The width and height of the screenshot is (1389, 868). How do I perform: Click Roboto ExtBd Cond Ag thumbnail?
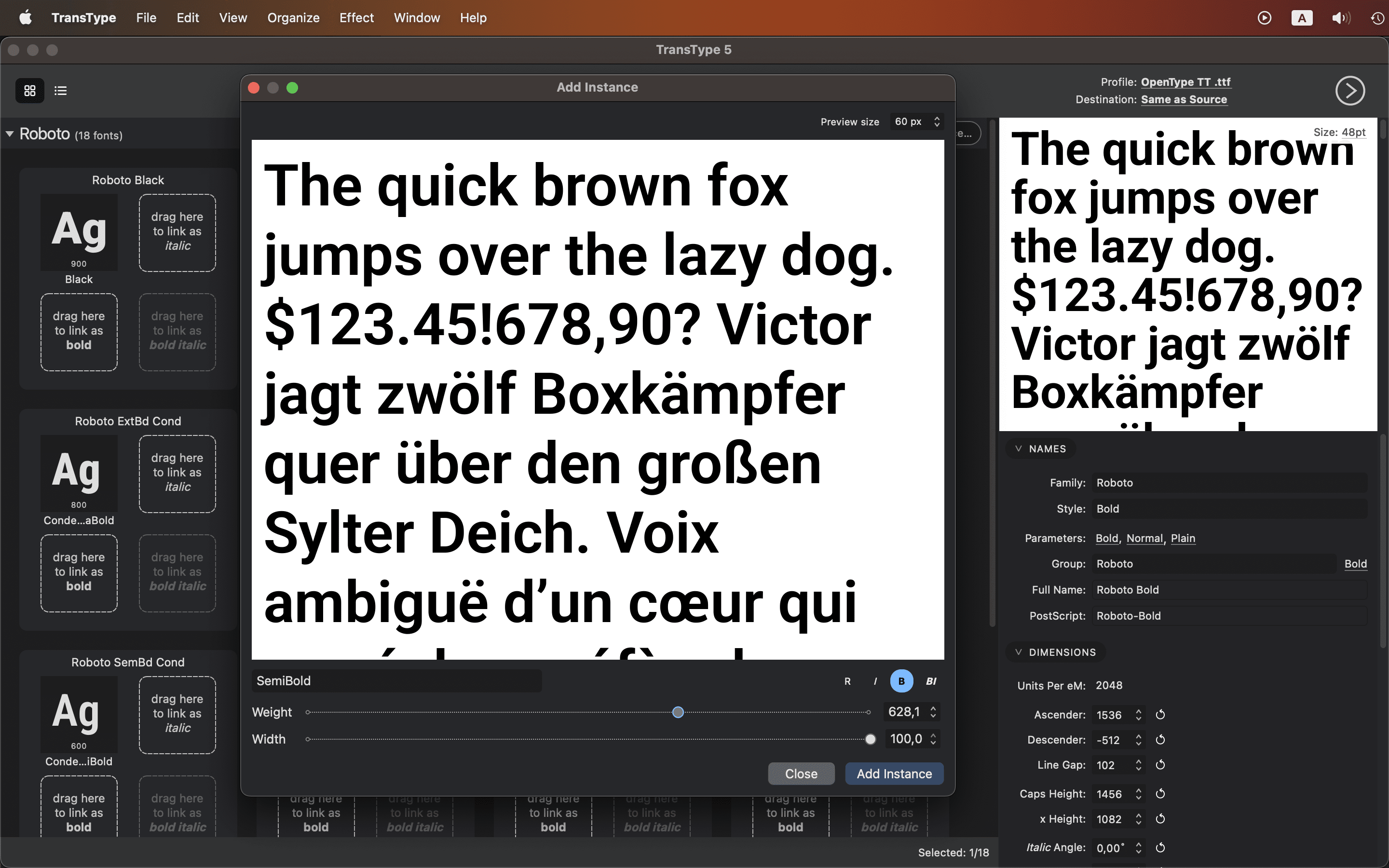(79, 473)
